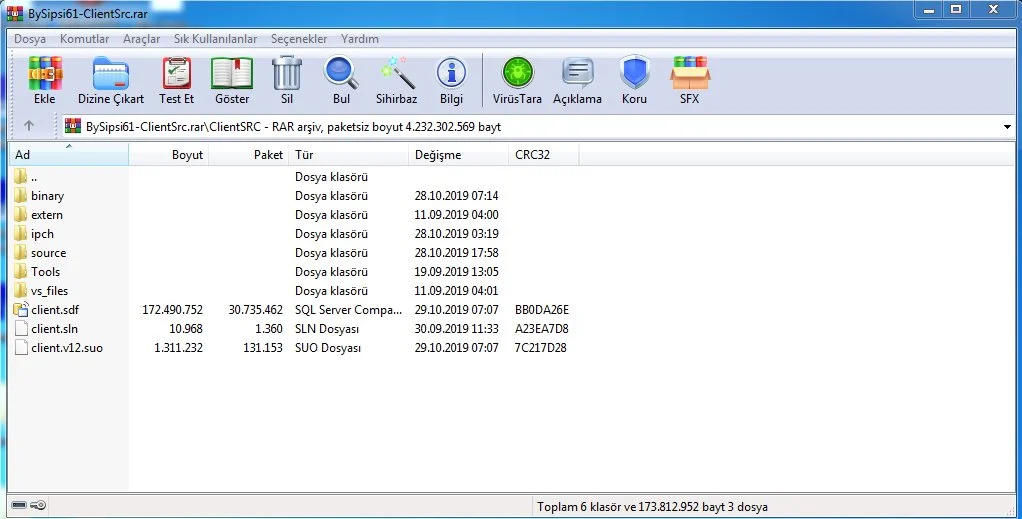Click size value 1.311.232

coord(178,348)
